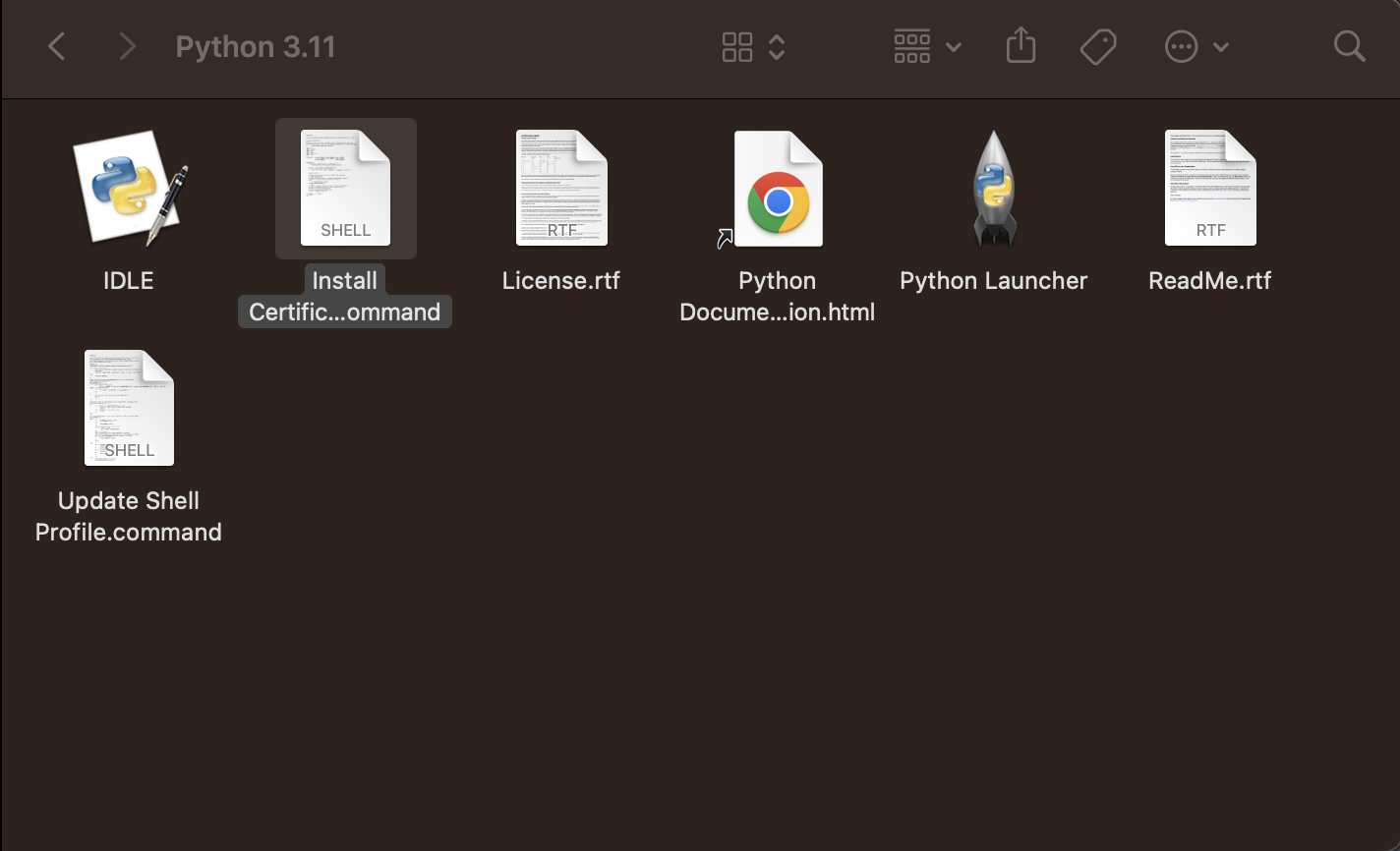Click the IDLE file name label
1400x851 pixels.
129,280
